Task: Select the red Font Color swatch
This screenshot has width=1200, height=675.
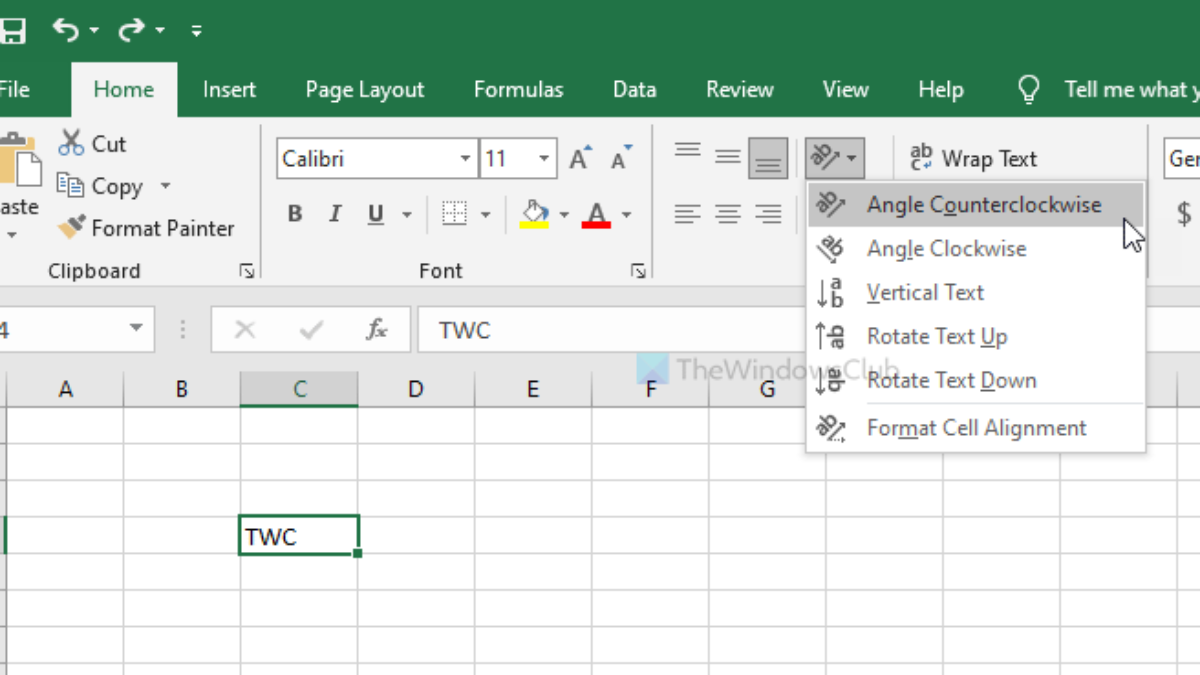Action: 596,213
